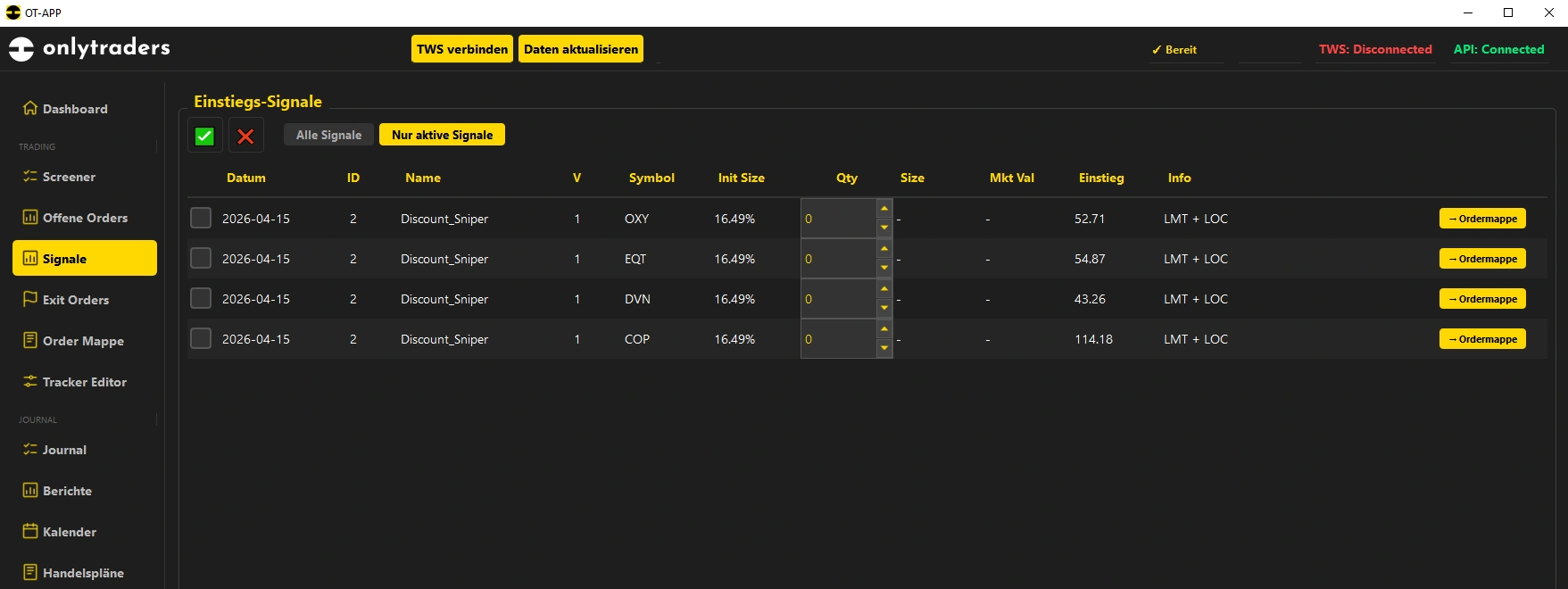The width and height of the screenshot is (1568, 589).
Task: Click the Kalender calendar icon
Action: 30,531
